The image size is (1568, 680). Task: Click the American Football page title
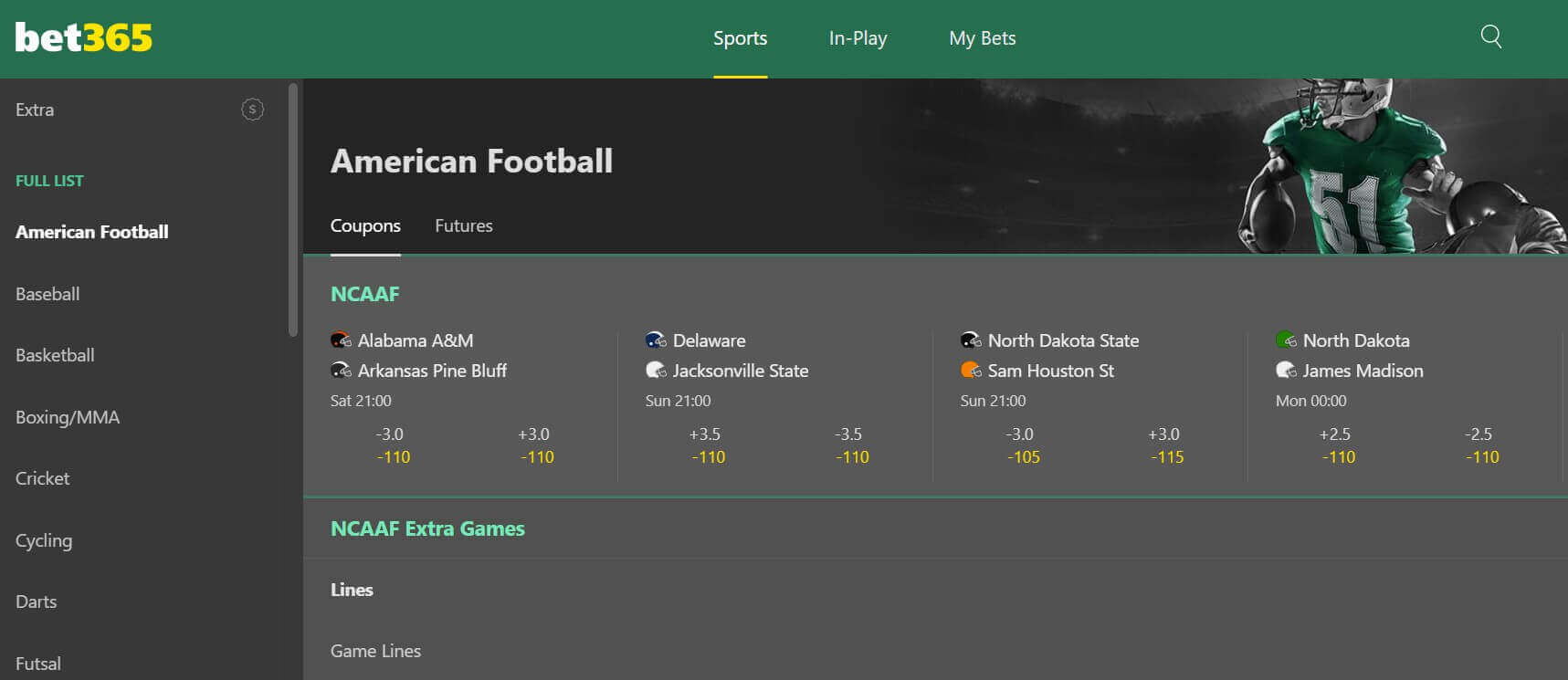point(471,161)
